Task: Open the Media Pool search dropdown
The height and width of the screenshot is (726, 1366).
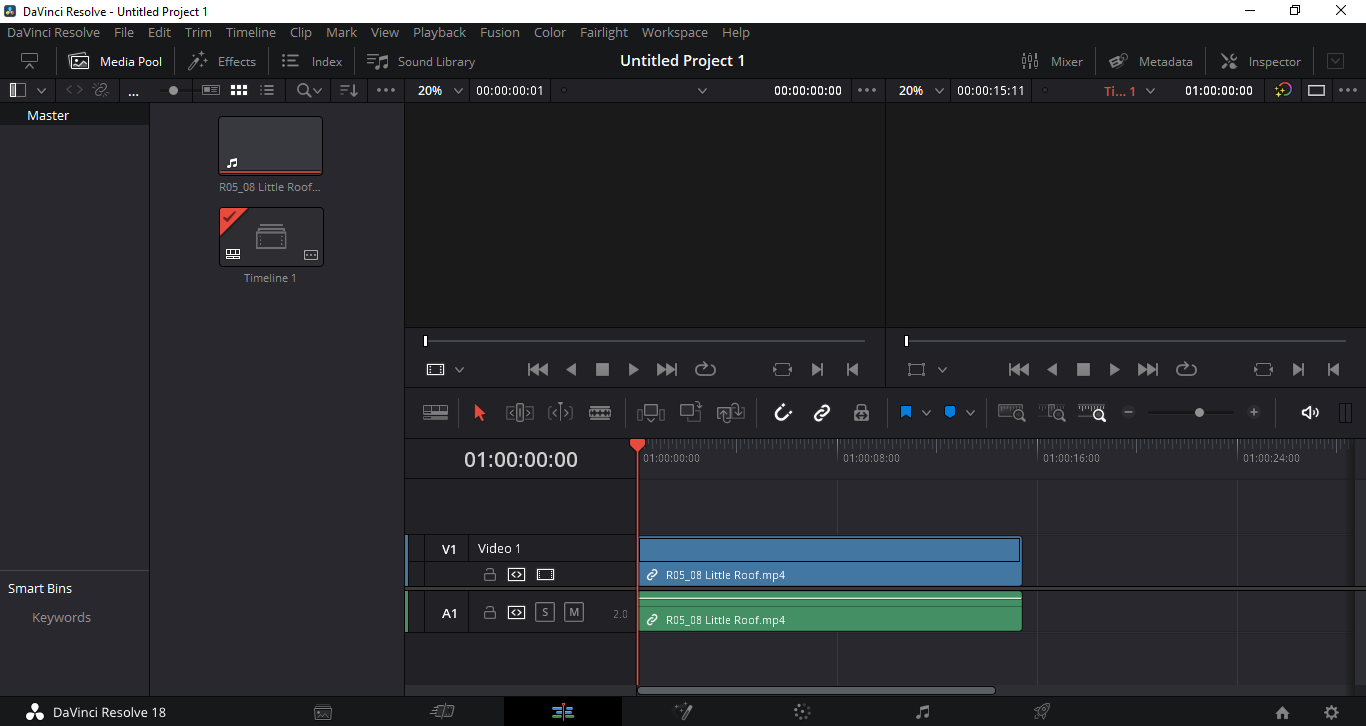Action: [310, 90]
